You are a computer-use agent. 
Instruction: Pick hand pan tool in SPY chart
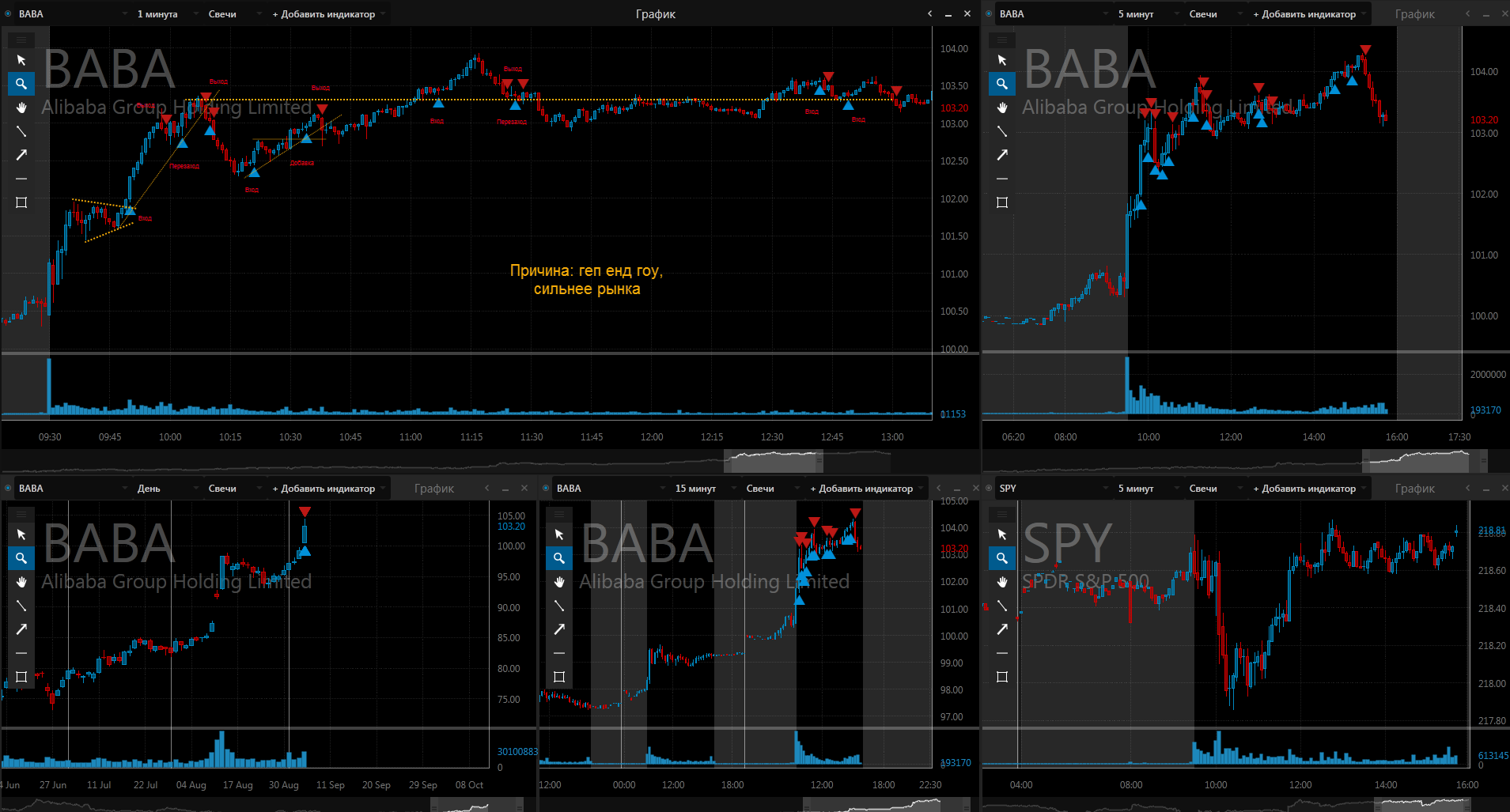pyautogui.click(x=1002, y=582)
